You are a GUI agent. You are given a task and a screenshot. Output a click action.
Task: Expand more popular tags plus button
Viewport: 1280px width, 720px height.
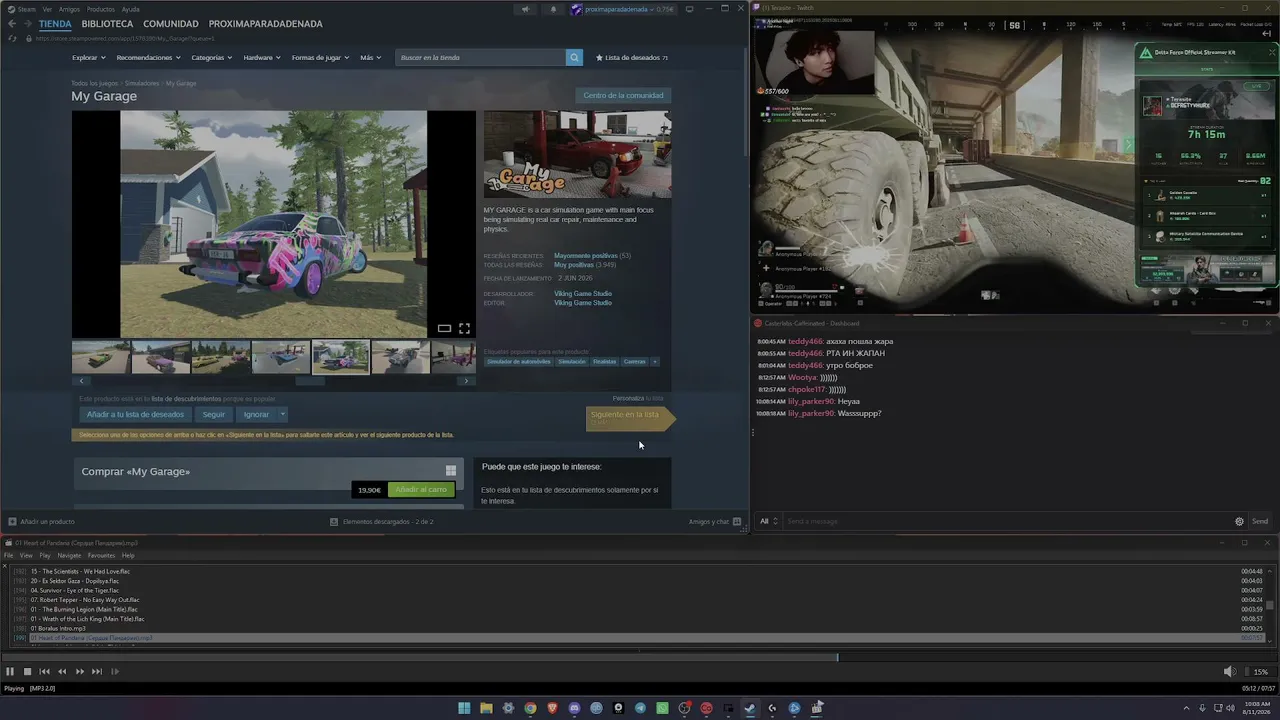(655, 362)
